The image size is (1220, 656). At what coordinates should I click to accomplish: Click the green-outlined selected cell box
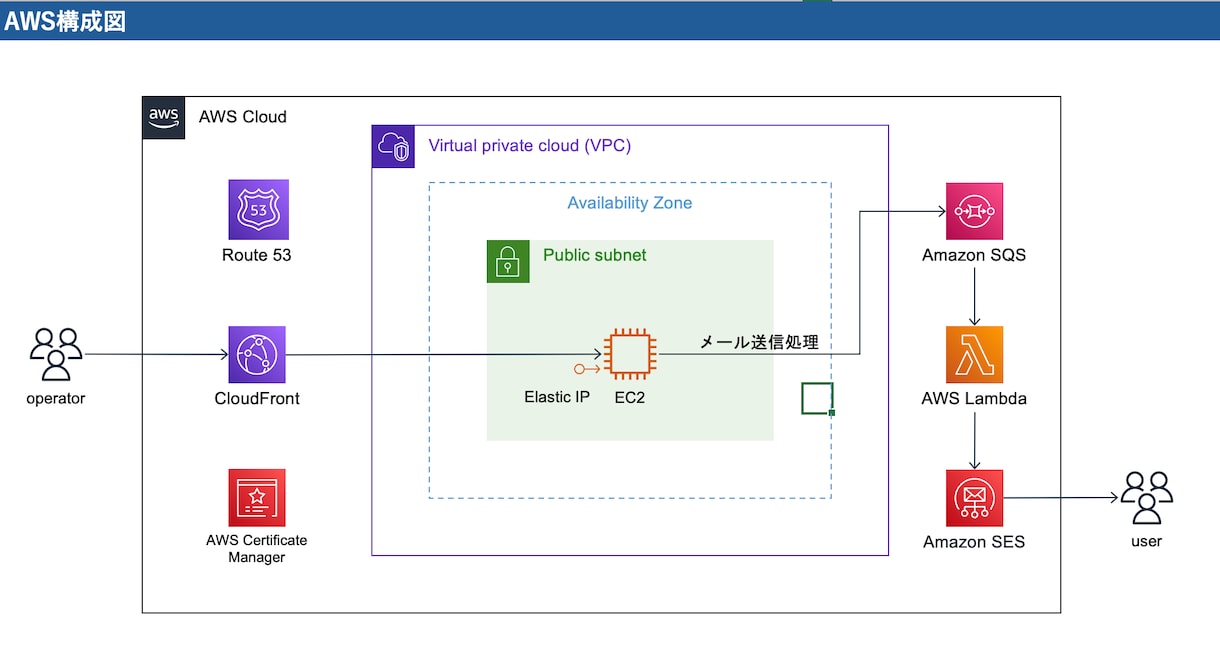pos(817,398)
